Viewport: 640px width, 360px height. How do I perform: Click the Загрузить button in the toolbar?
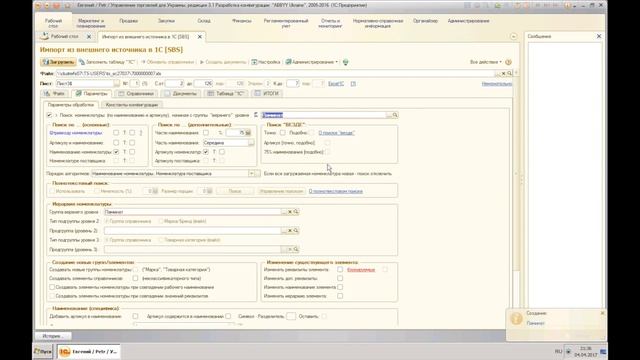point(58,62)
